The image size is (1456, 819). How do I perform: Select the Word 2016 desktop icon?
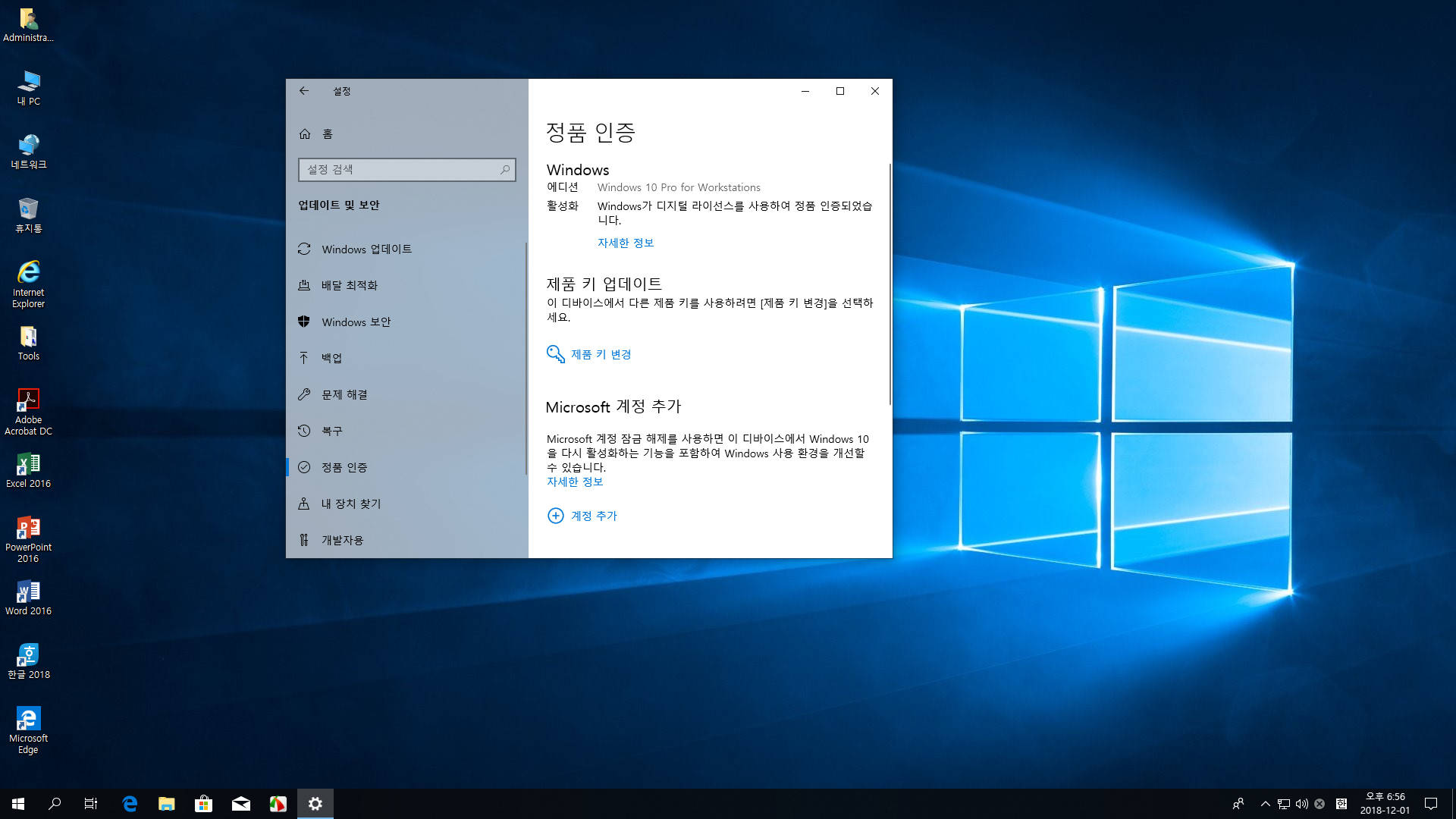(28, 598)
